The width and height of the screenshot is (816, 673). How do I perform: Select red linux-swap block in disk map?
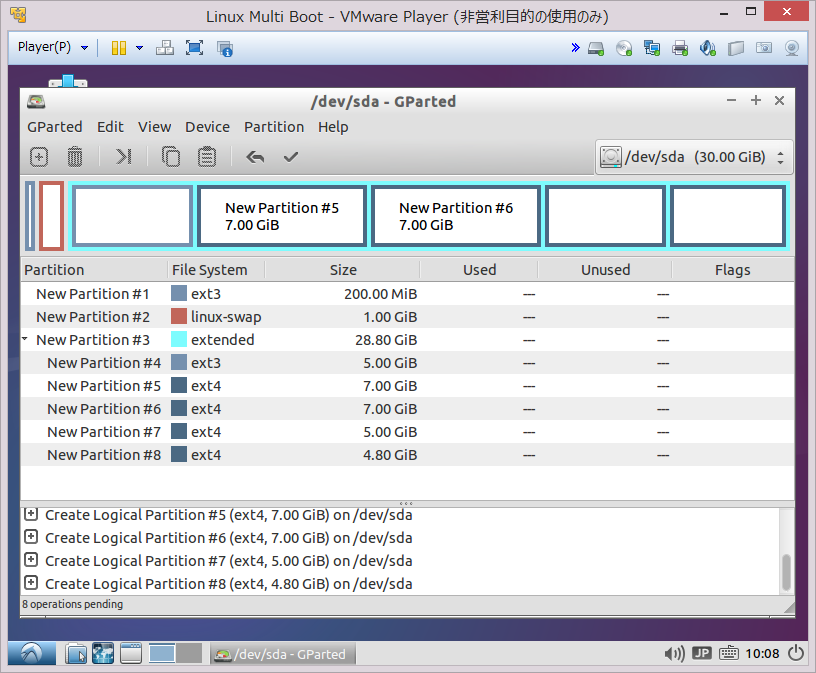pos(52,215)
